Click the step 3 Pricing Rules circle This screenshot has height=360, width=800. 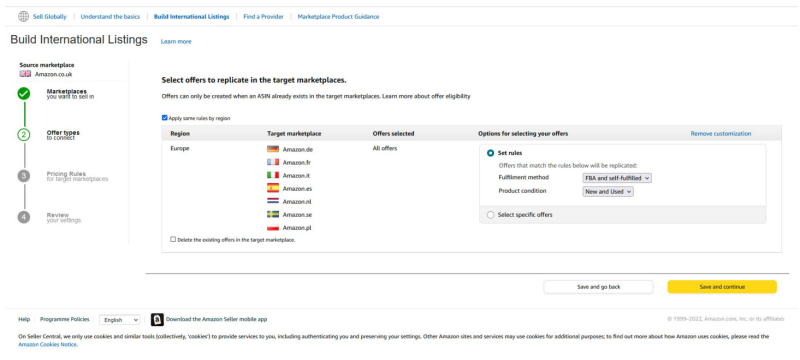[24, 176]
